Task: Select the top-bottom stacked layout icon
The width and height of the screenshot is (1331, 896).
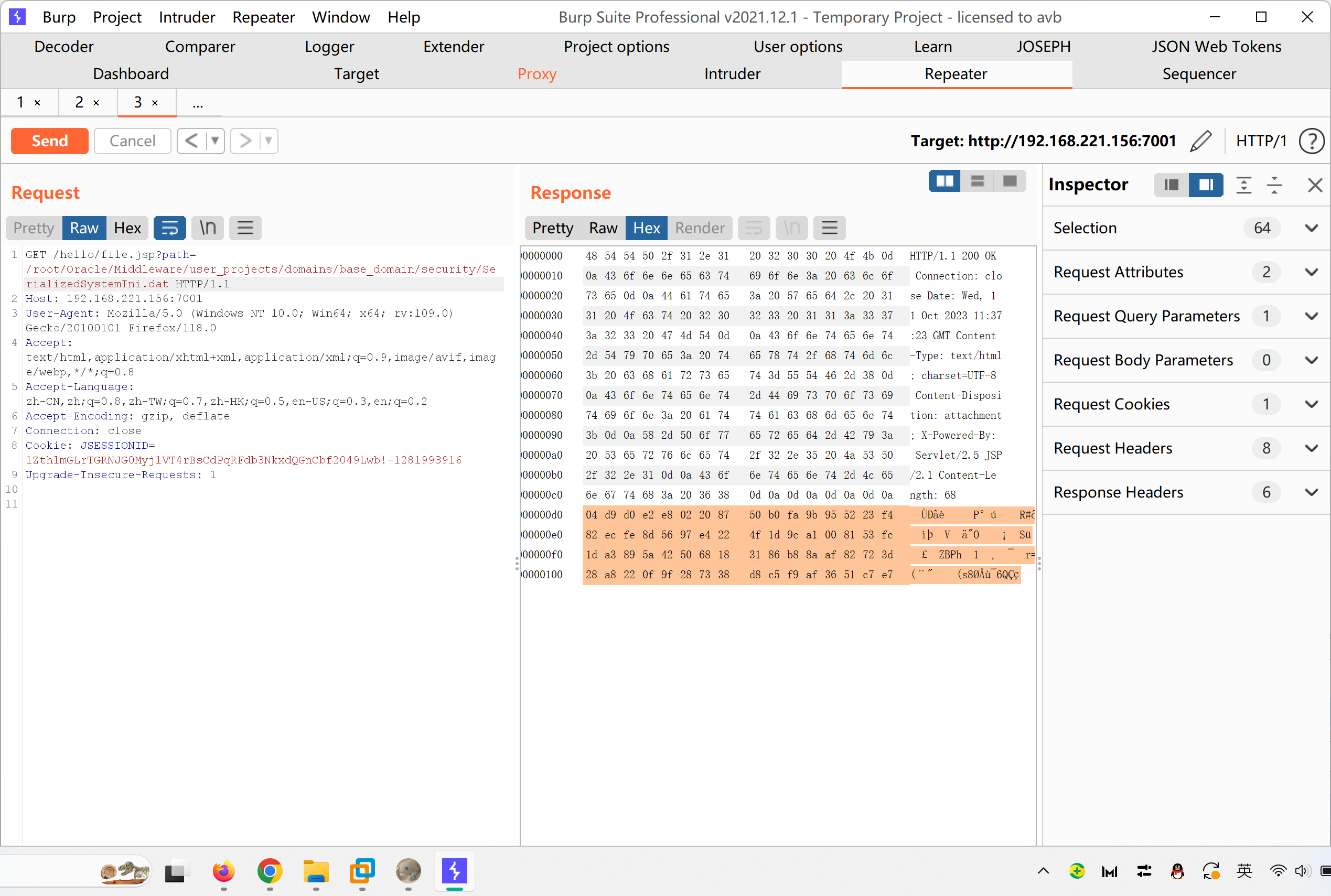Action: pyautogui.click(x=977, y=181)
